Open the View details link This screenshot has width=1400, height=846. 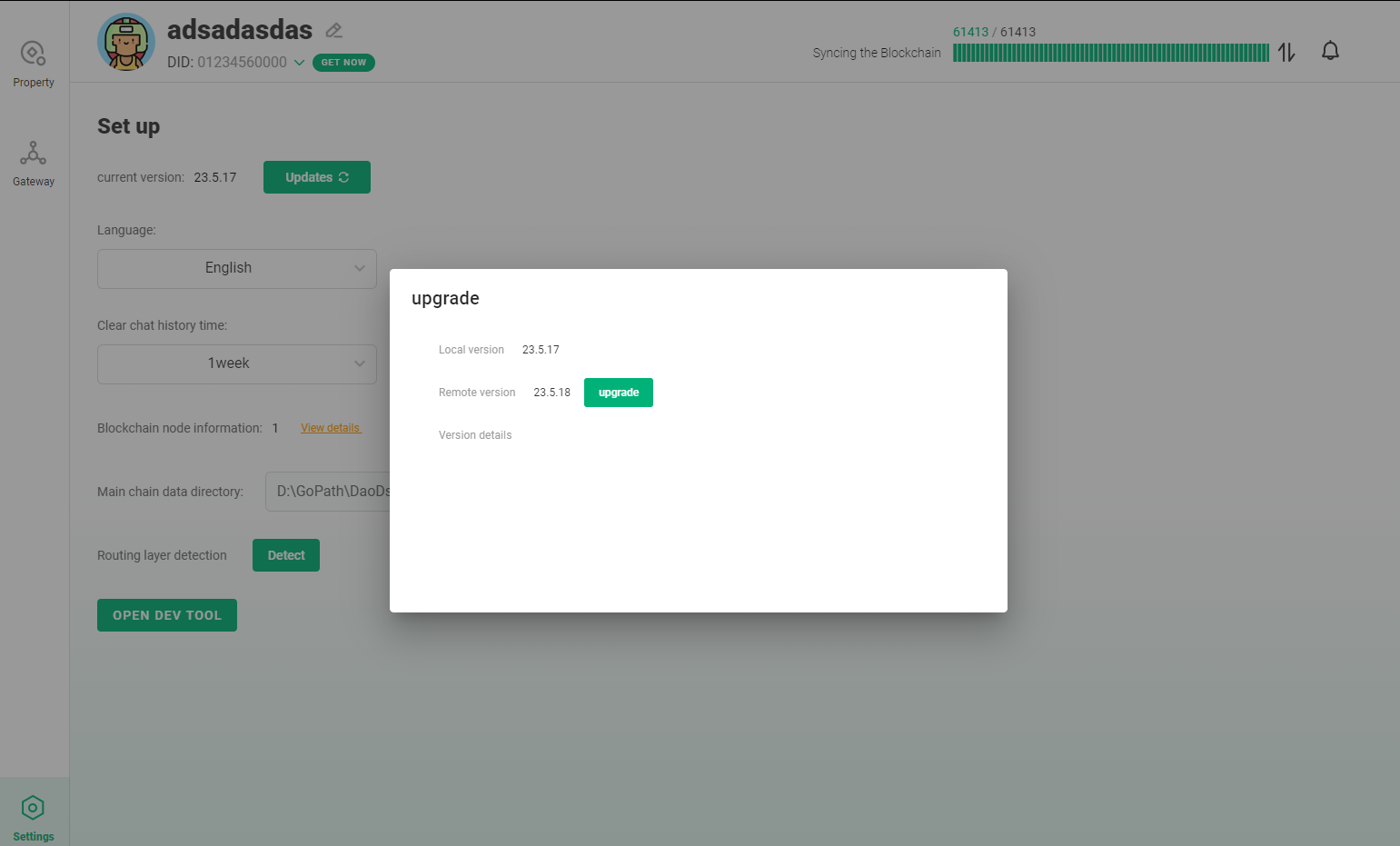[331, 428]
